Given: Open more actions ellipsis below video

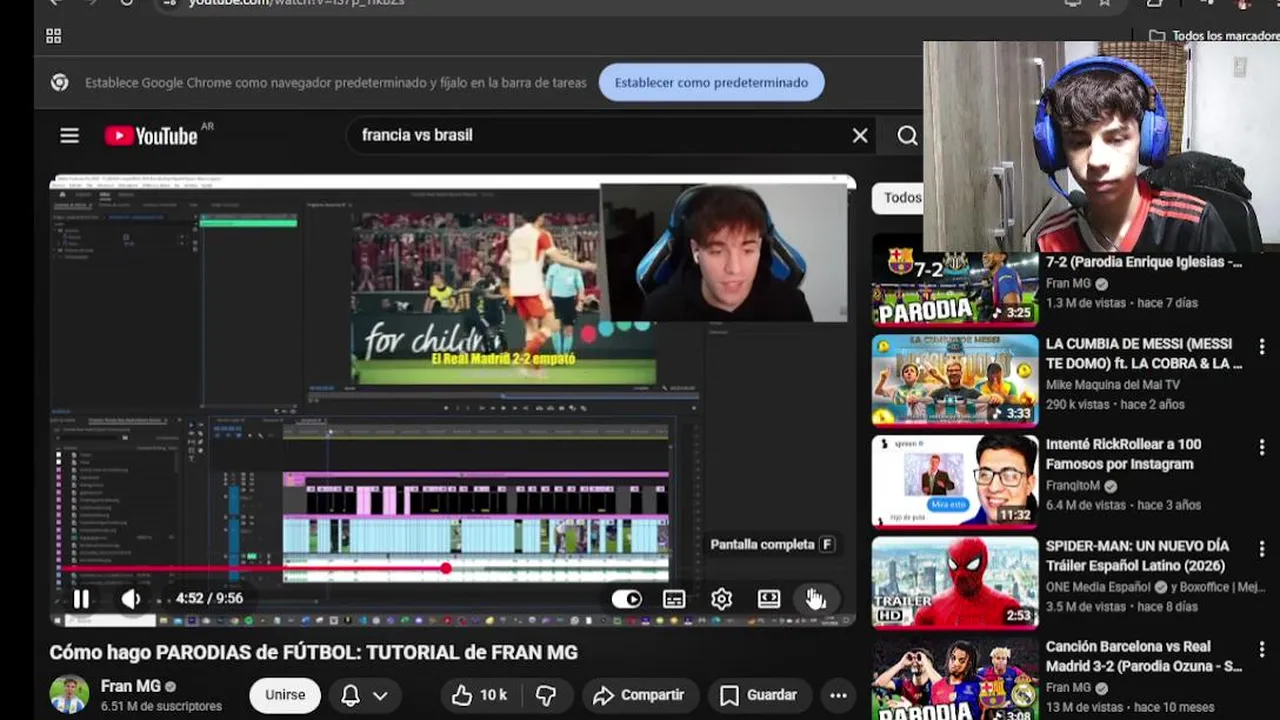Looking at the screenshot, I should pos(838,695).
